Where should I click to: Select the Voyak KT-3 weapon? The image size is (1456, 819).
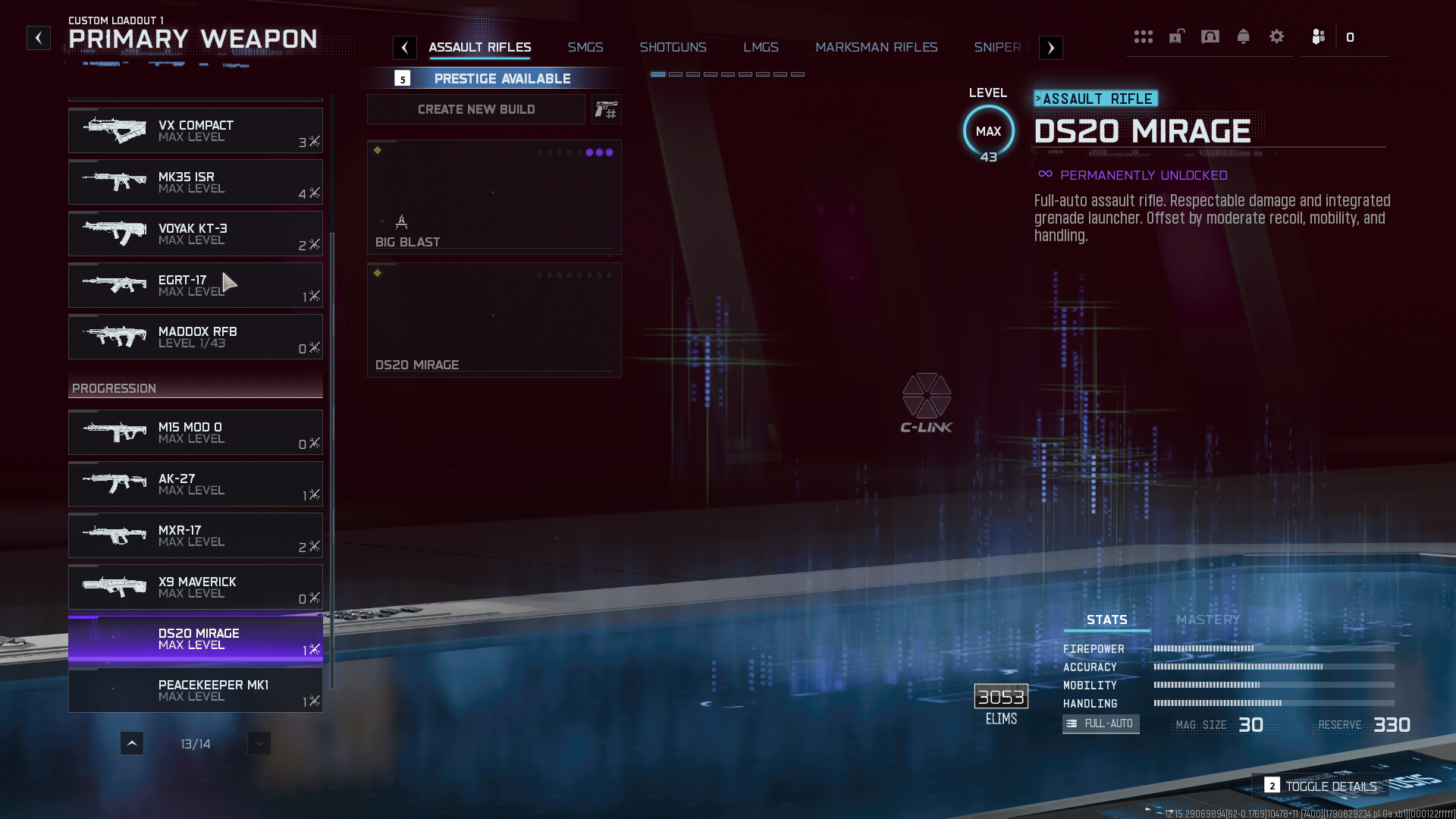tap(196, 234)
